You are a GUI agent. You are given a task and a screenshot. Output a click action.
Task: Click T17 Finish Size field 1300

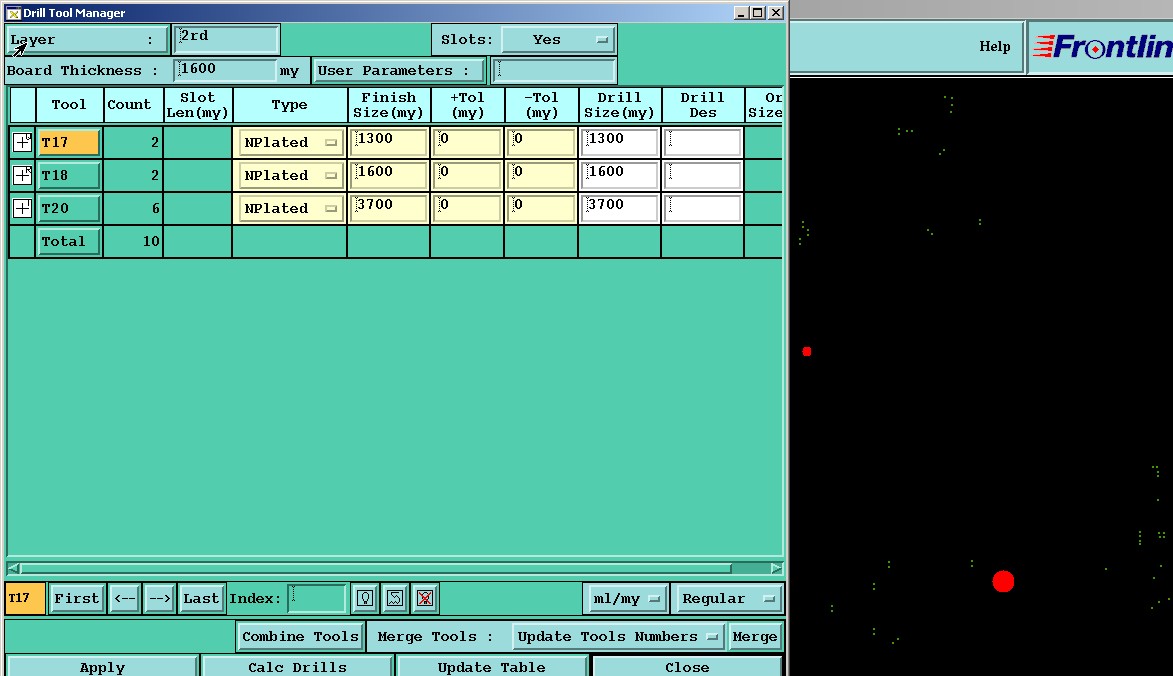pos(388,142)
